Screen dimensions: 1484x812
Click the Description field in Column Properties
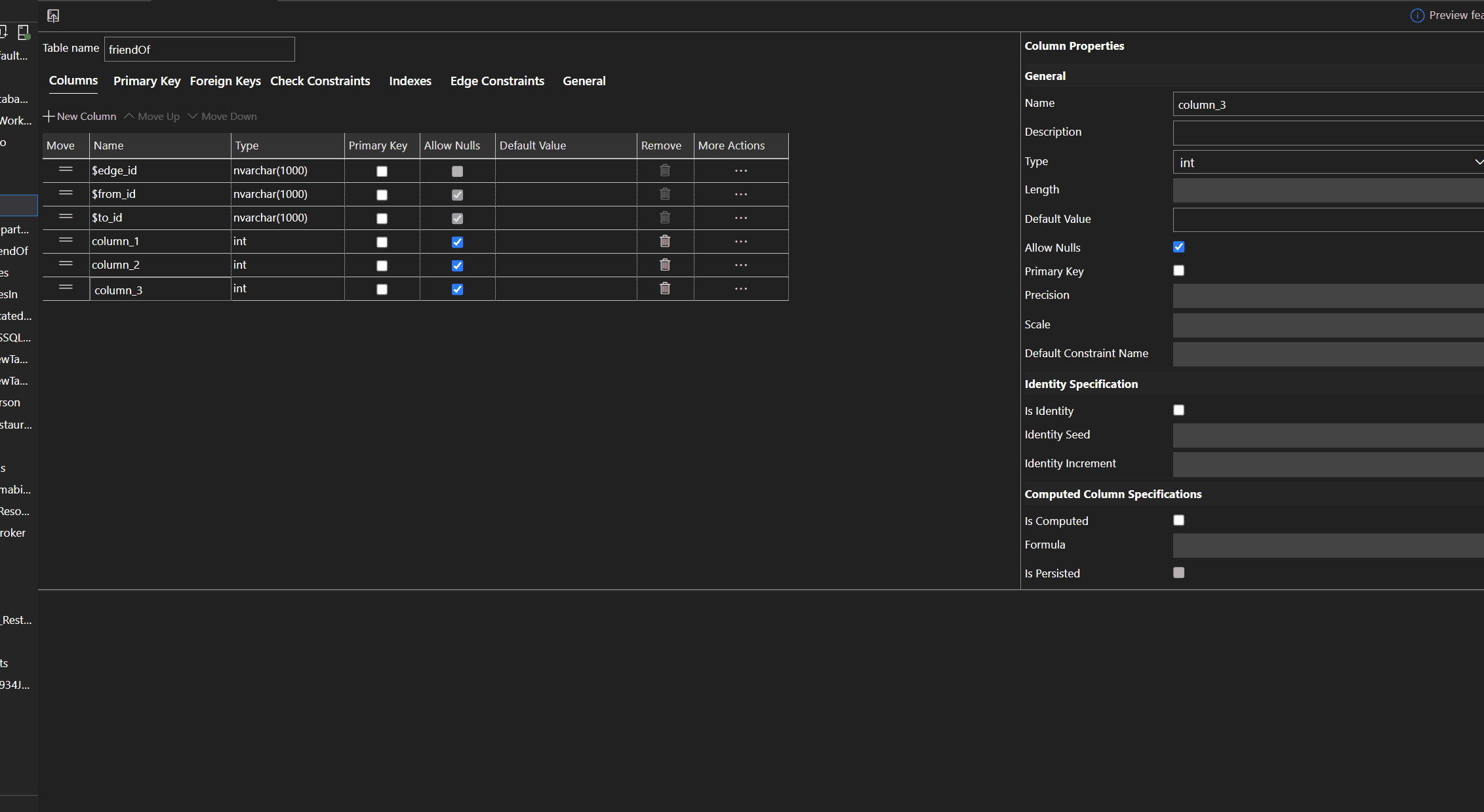click(1328, 133)
